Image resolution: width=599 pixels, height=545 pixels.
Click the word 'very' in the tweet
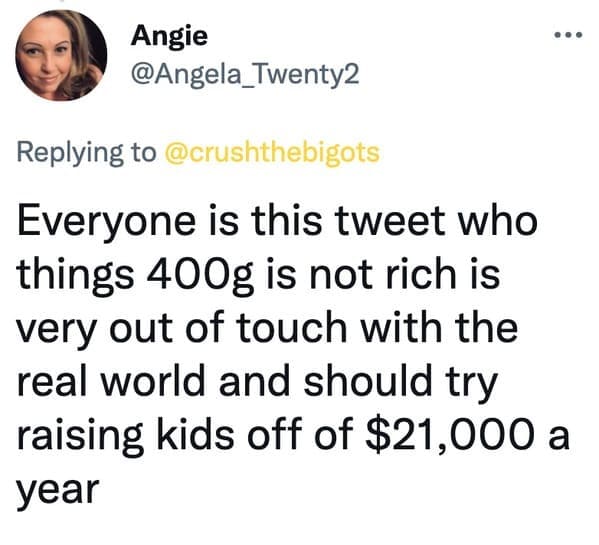click(56, 331)
